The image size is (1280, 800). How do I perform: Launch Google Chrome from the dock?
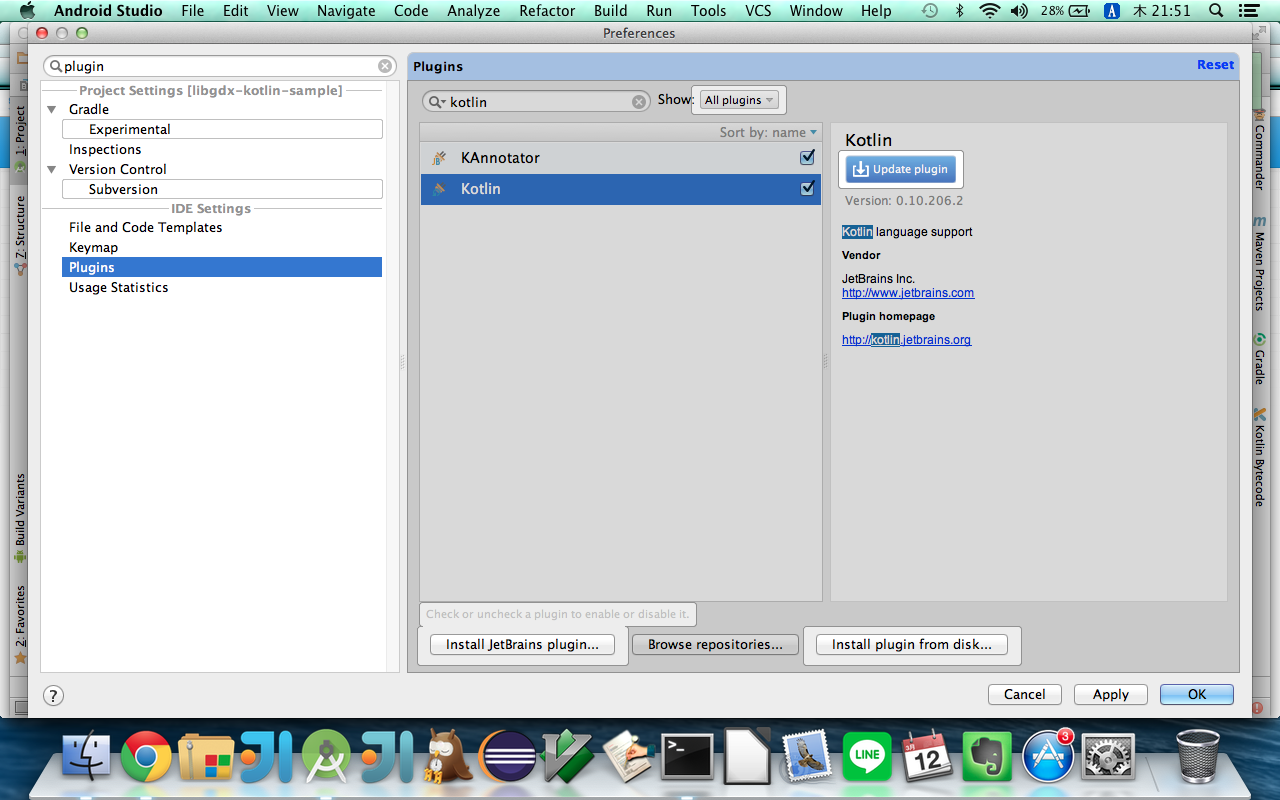coord(146,756)
